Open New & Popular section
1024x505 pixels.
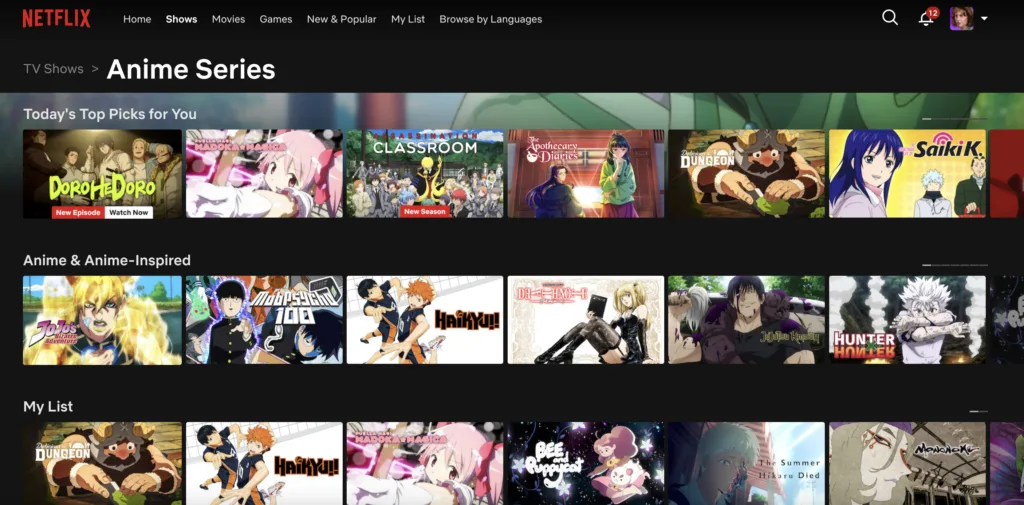(342, 19)
